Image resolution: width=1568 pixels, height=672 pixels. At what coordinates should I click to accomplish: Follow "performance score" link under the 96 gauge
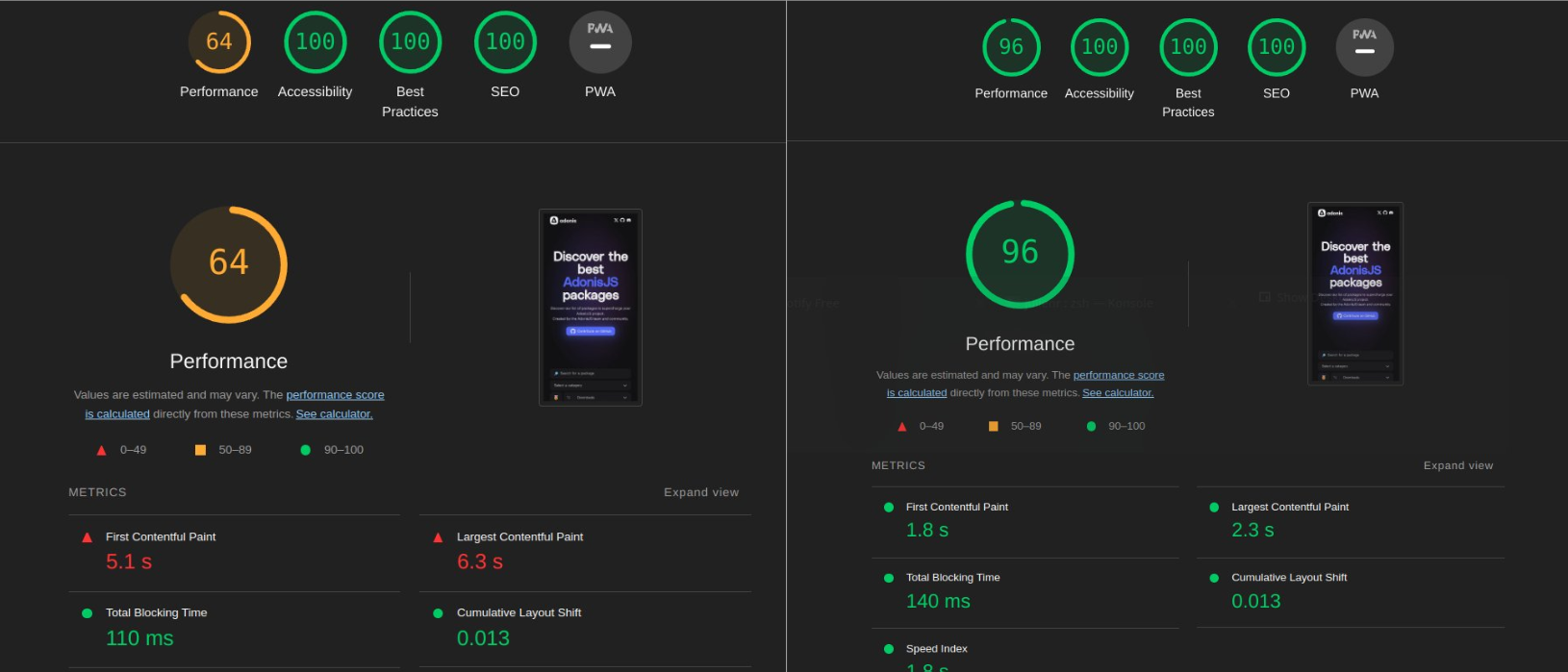tap(1118, 375)
